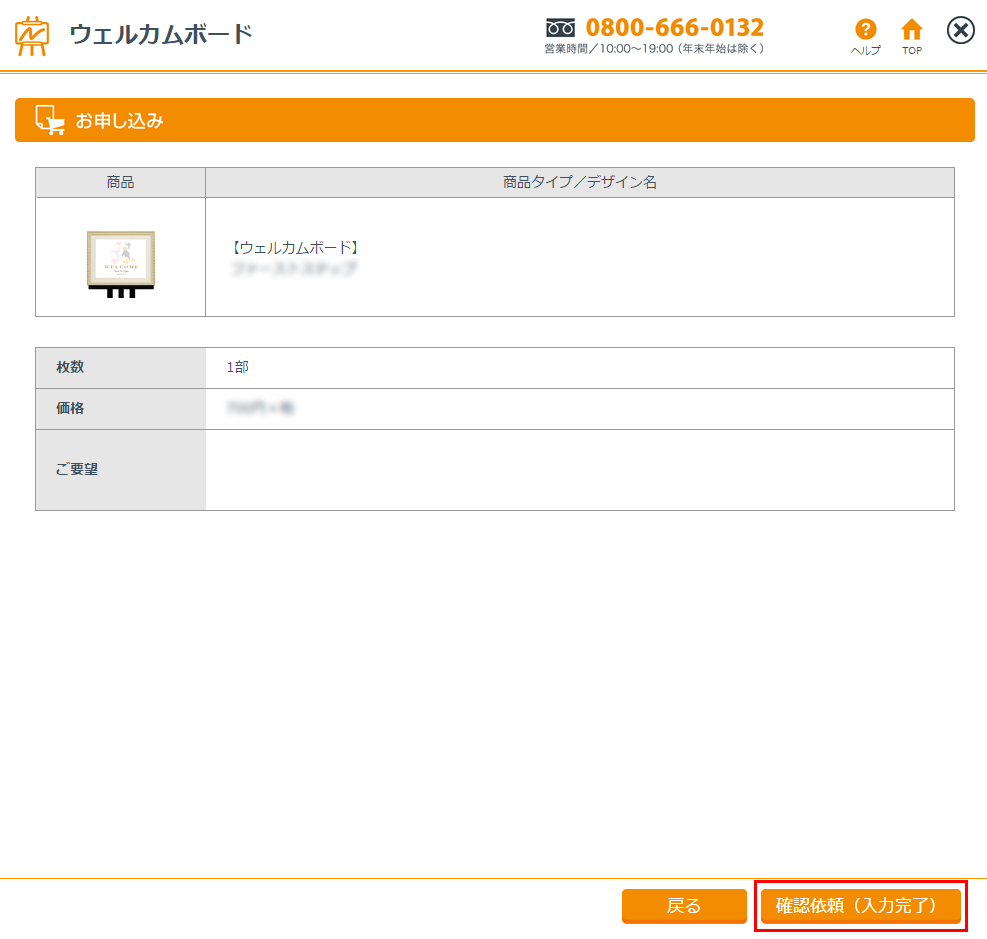Click the phone number 0800-666-0132

674,27
